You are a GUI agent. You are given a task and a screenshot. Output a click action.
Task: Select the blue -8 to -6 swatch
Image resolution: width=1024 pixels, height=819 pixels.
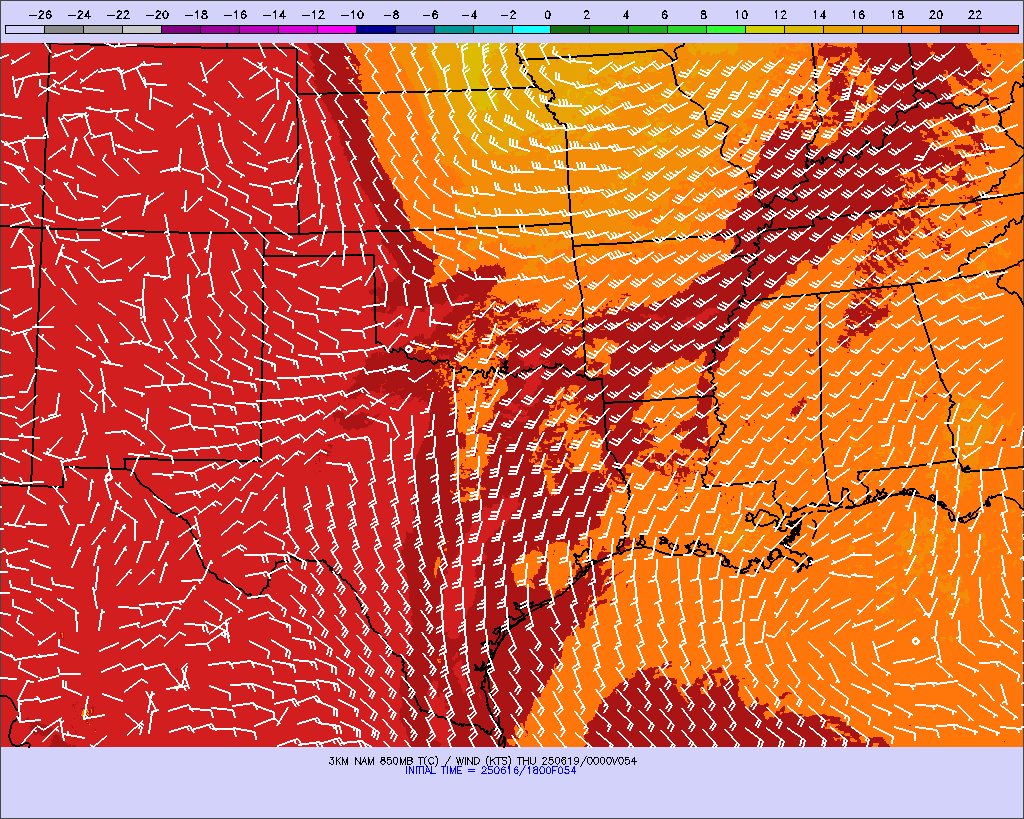(x=415, y=29)
